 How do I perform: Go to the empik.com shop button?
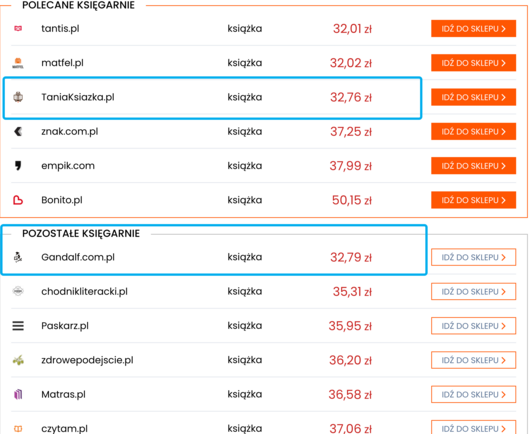(473, 166)
